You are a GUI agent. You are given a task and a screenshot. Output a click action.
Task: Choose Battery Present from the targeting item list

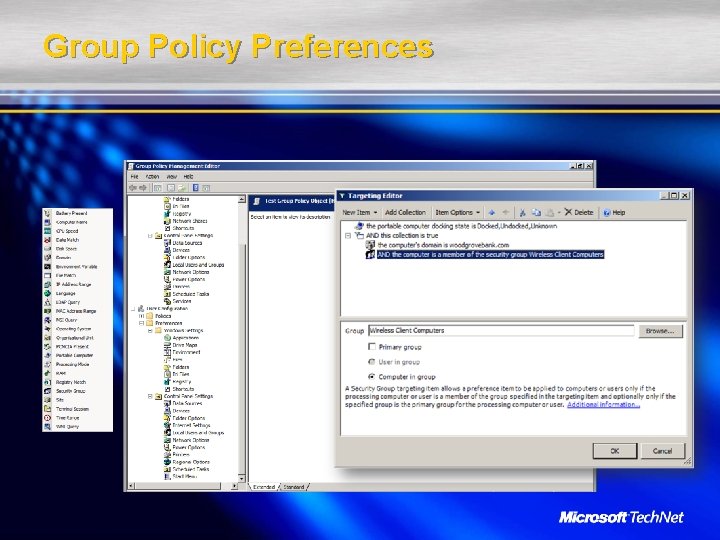(x=71, y=213)
